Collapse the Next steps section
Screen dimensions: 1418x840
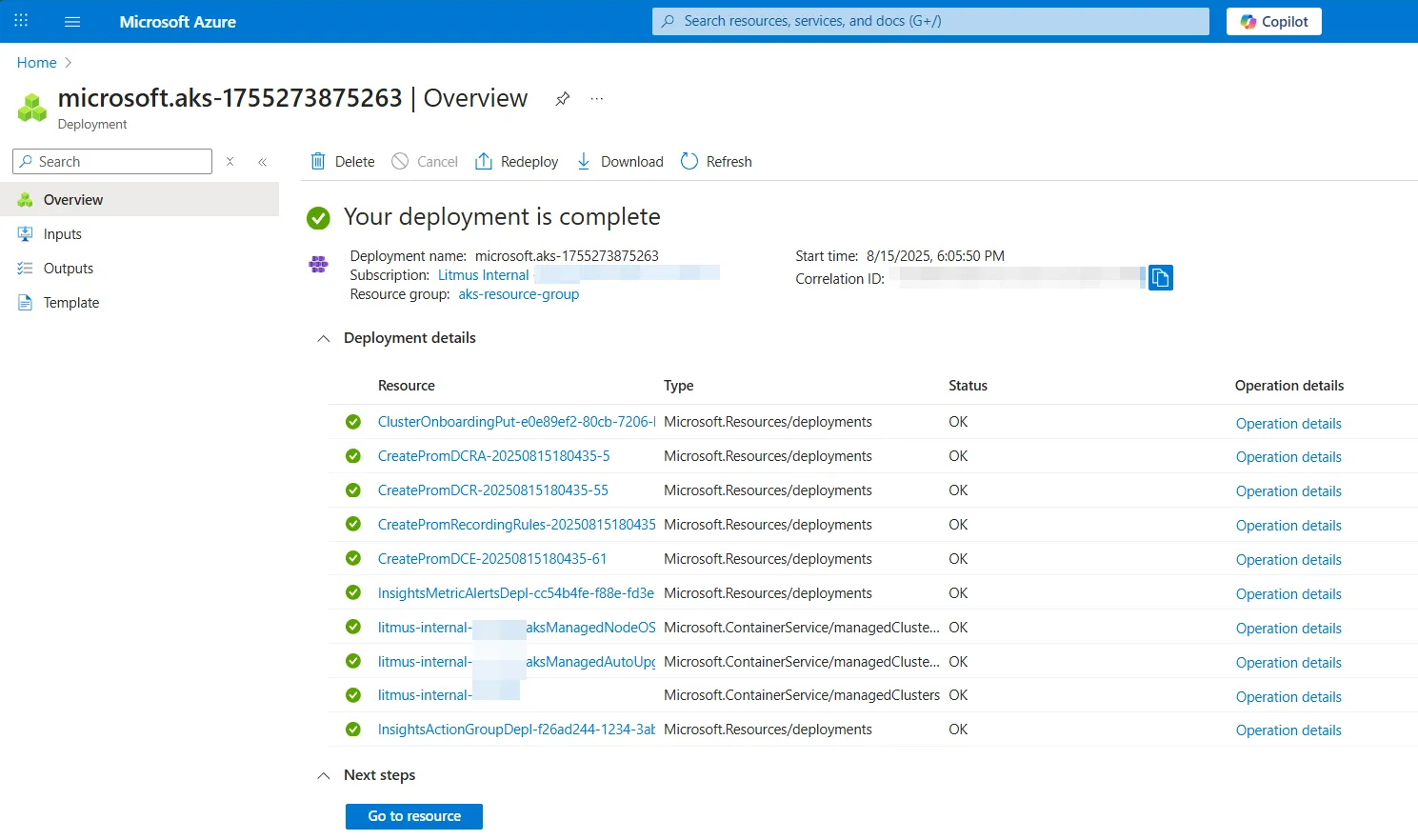coord(324,775)
